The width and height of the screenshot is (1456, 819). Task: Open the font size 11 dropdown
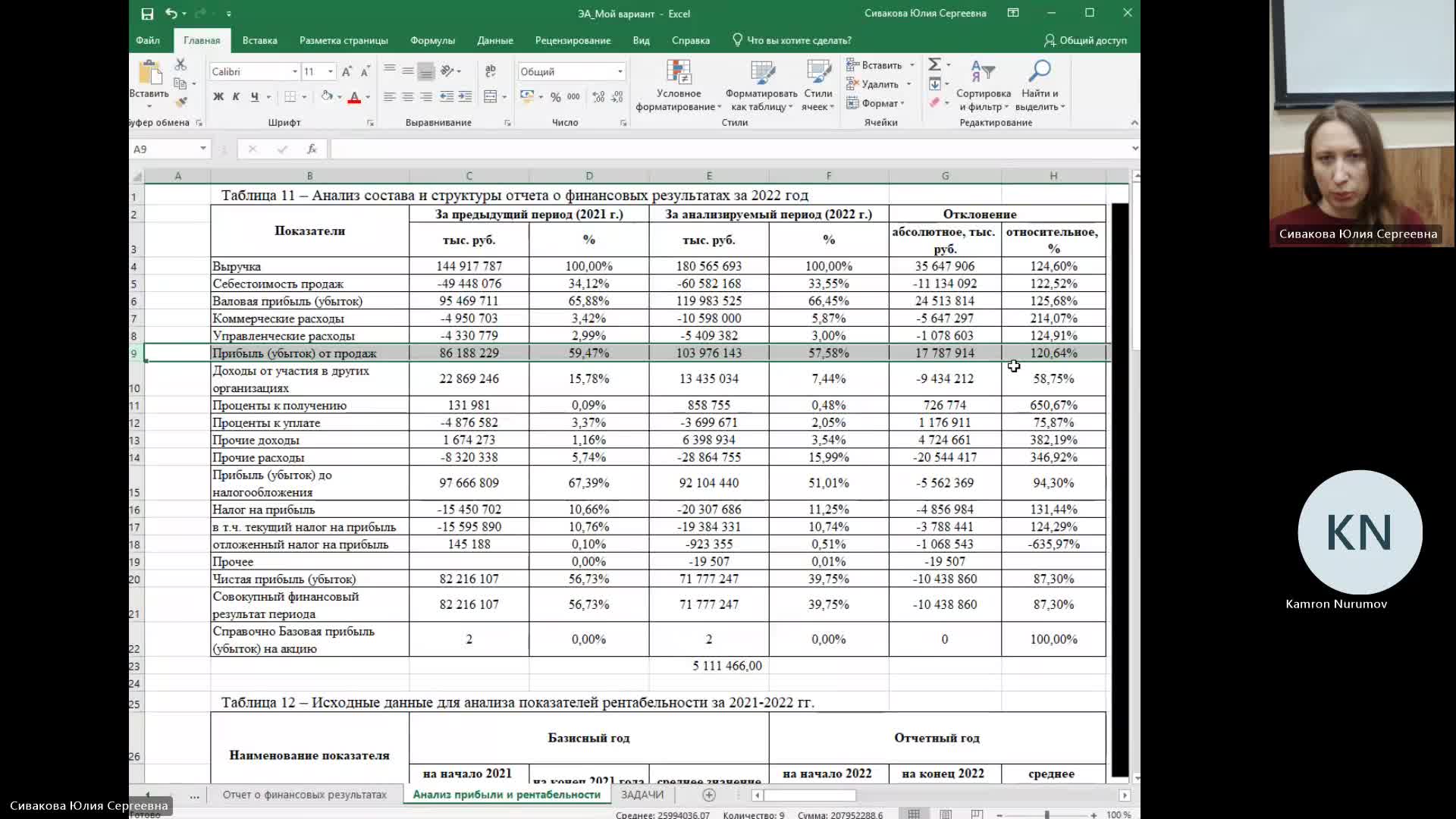pos(331,71)
